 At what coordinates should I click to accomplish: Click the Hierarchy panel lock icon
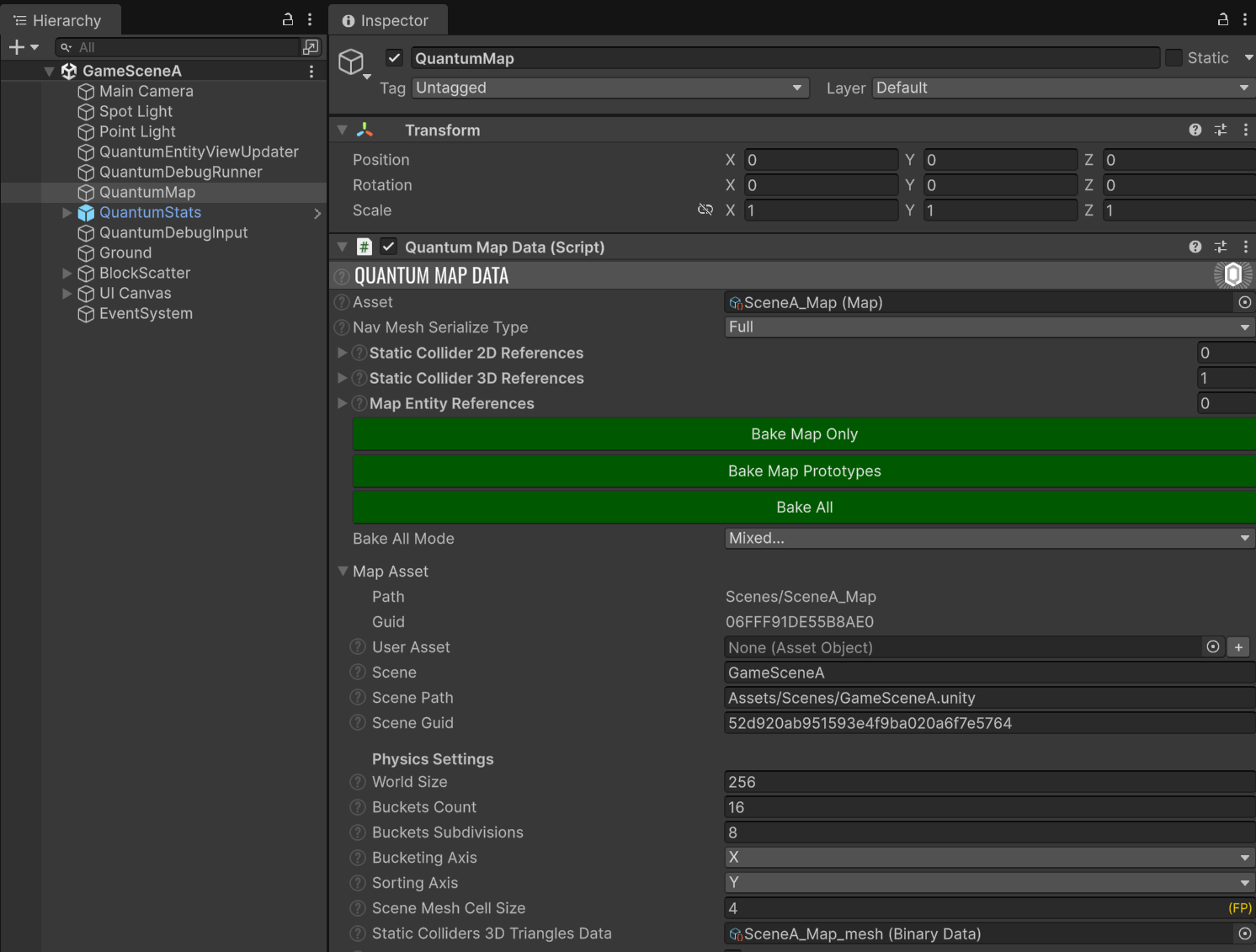(288, 19)
